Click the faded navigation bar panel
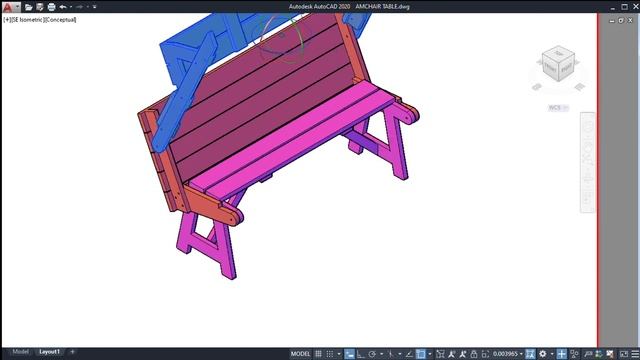Viewport: 640px width, 360px height. click(x=587, y=162)
